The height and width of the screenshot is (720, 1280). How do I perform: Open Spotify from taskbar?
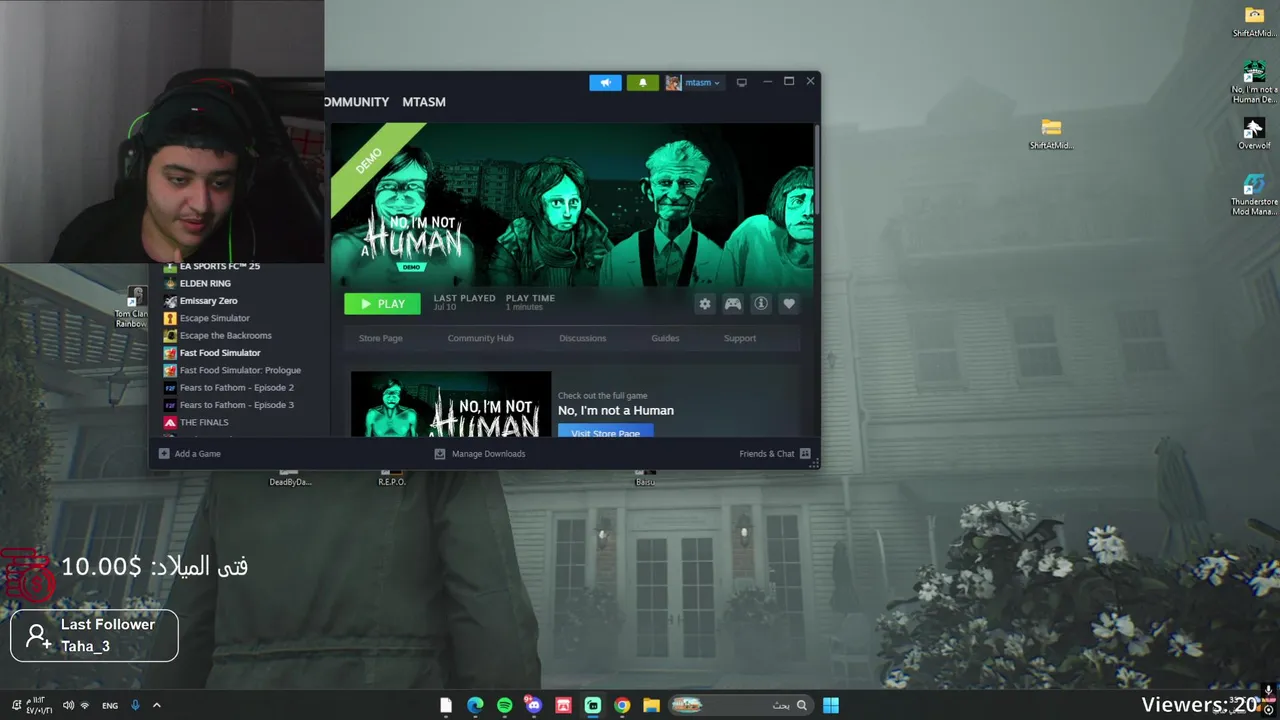504,705
